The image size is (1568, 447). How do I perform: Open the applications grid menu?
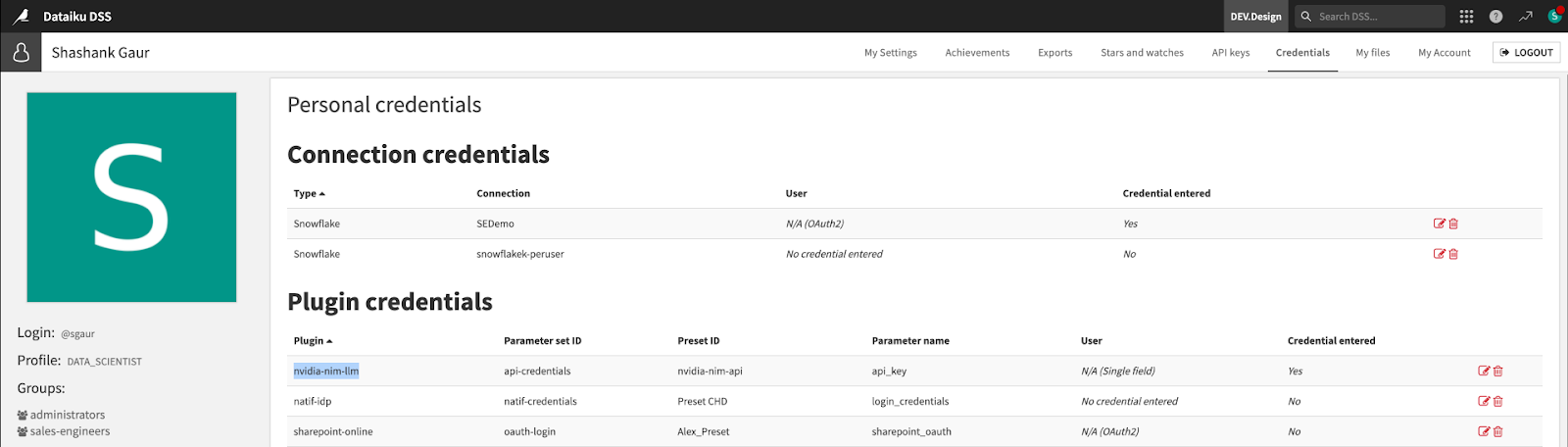1466,17
